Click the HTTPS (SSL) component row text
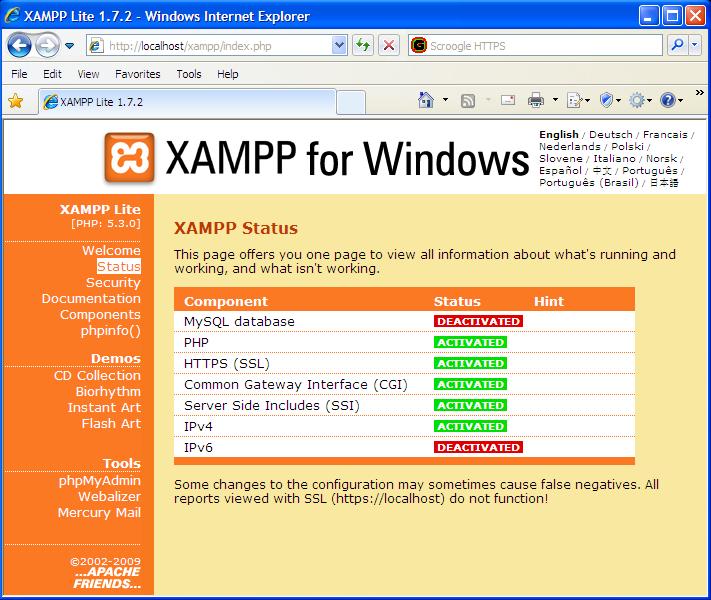The width and height of the screenshot is (711, 600). pos(227,364)
